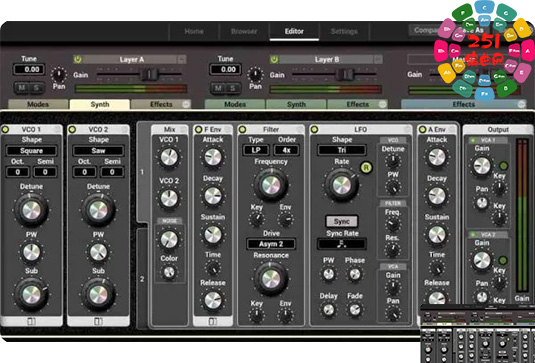Image resolution: width=535 pixels, height=363 pixels.
Task: Open the Settings tab
Action: coord(344,31)
